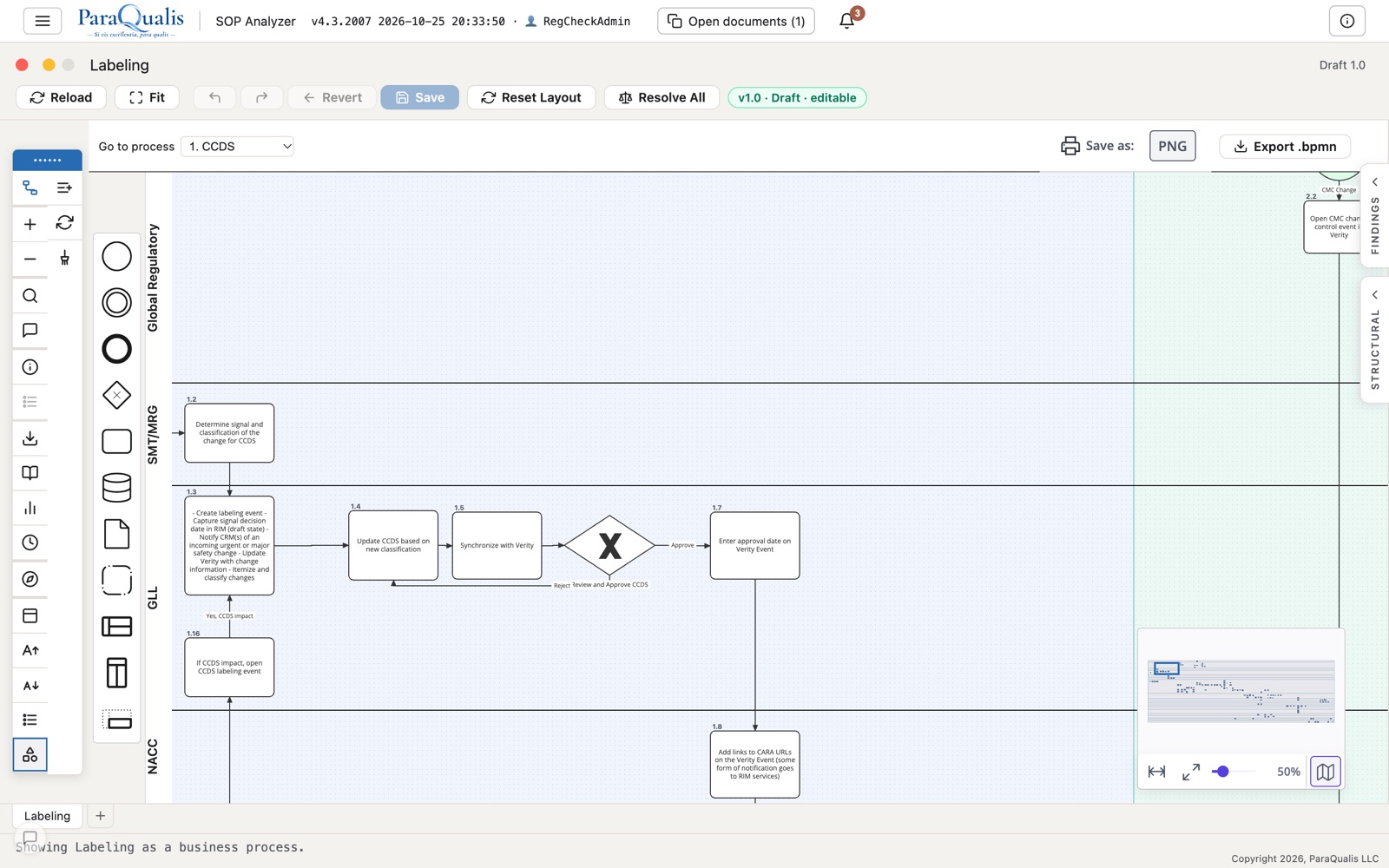1389x868 pixels.
Task: Open the search magnifier tool
Action: 30,296
